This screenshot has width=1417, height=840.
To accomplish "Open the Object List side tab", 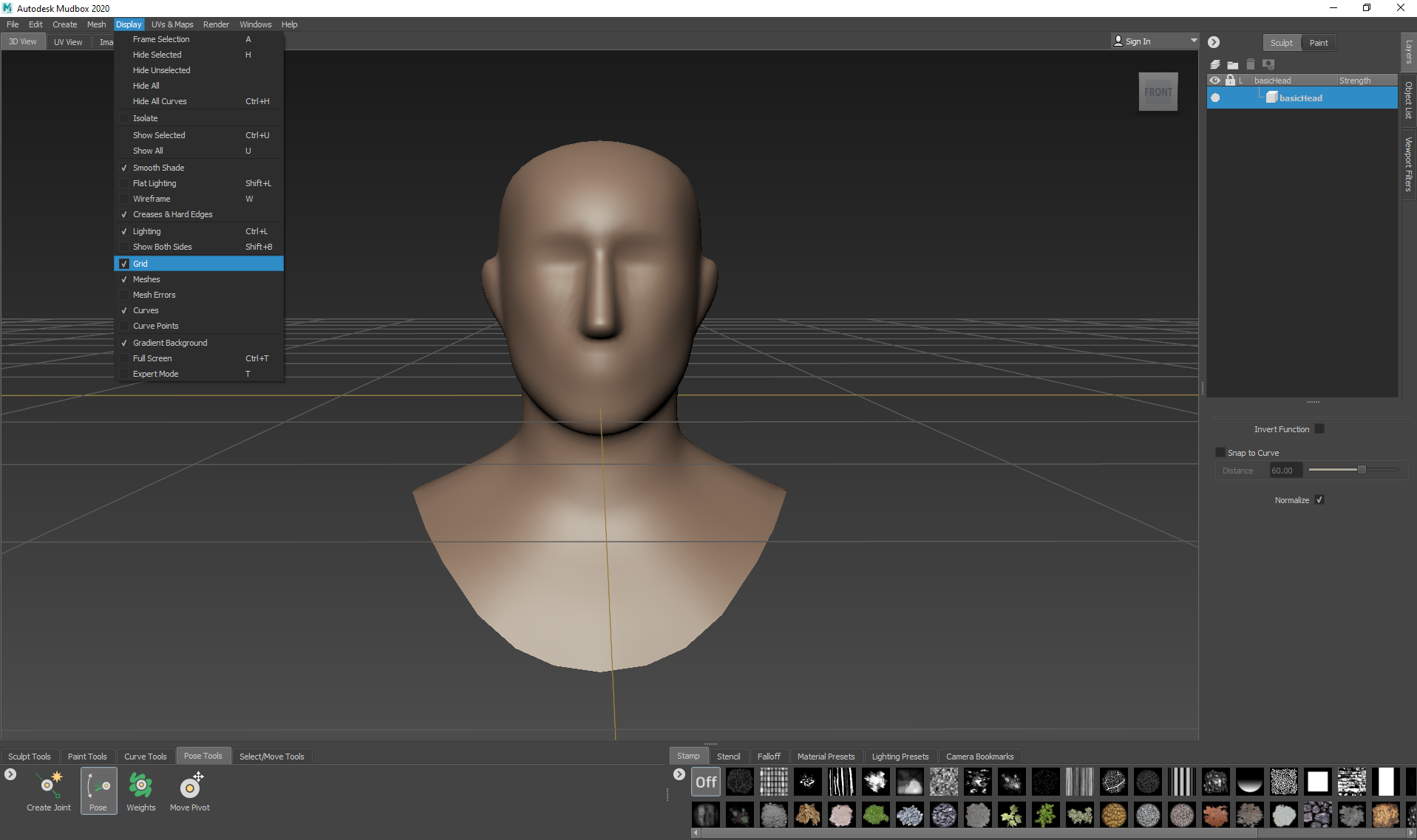I will point(1409,100).
